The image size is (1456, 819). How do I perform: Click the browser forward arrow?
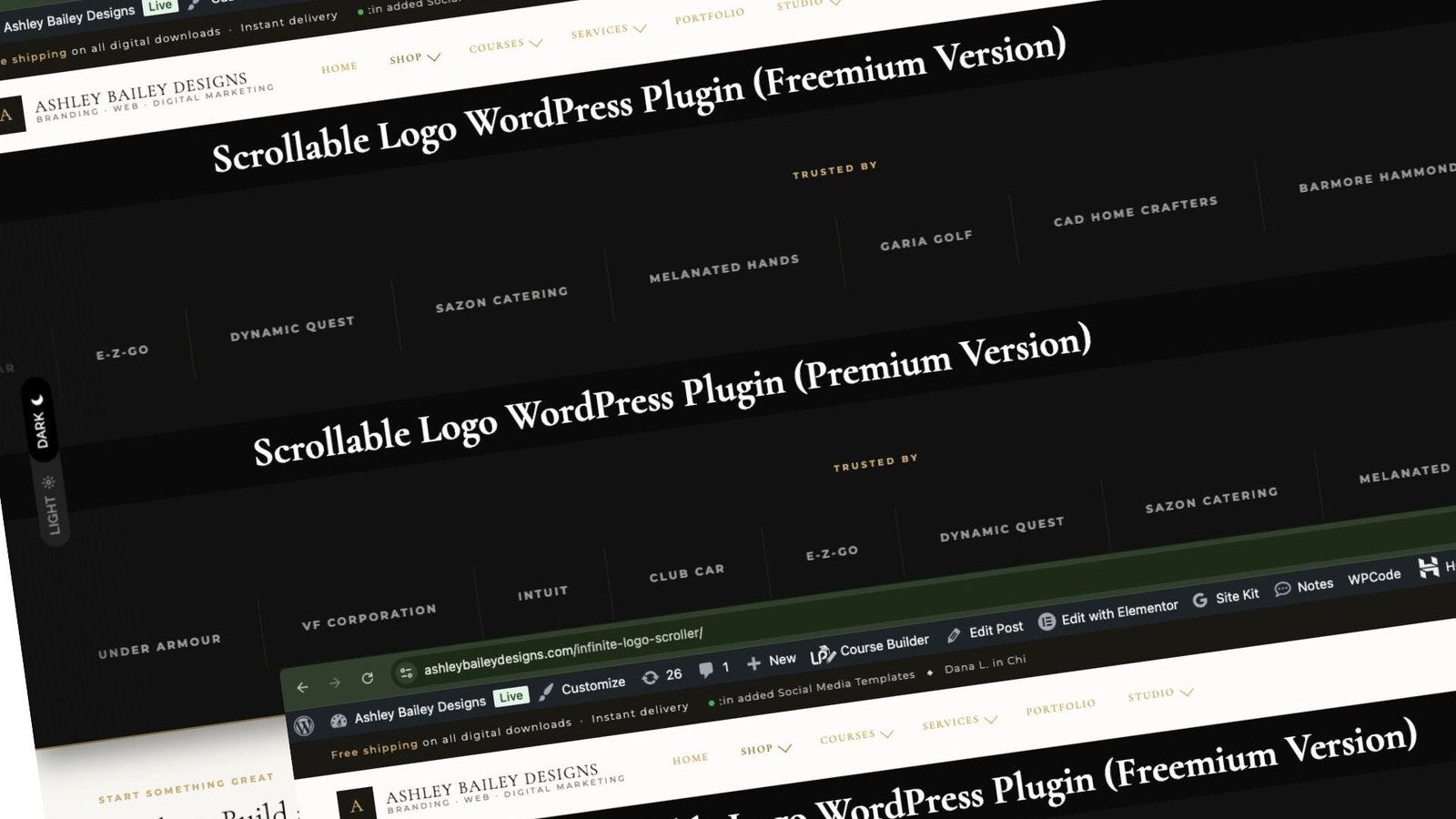(335, 682)
